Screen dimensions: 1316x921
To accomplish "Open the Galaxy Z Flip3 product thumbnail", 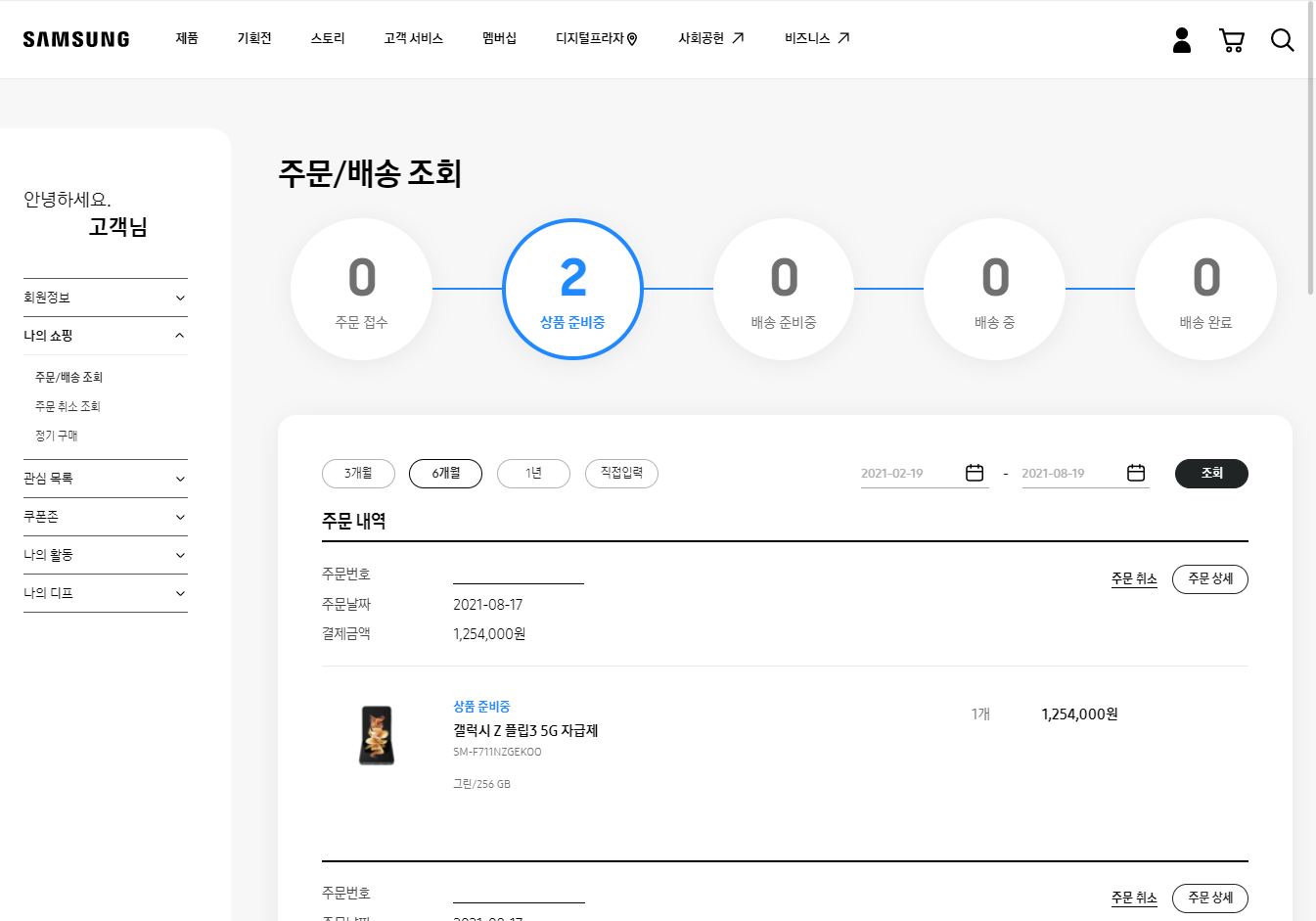I will click(x=377, y=735).
